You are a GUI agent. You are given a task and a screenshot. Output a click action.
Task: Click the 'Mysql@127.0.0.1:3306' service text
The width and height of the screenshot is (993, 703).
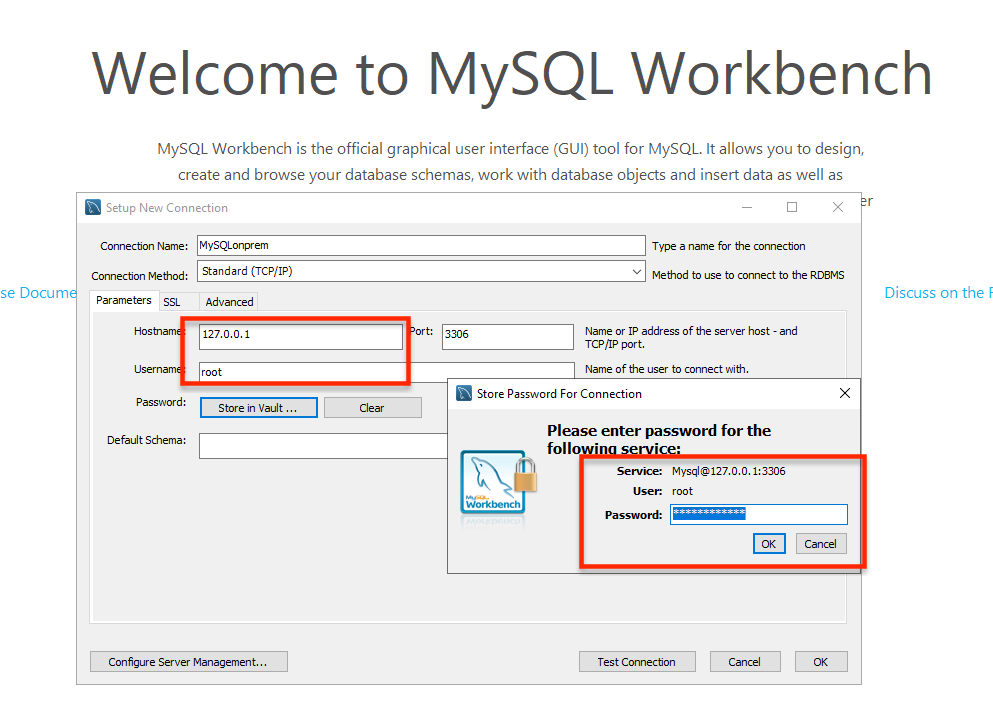[729, 471]
